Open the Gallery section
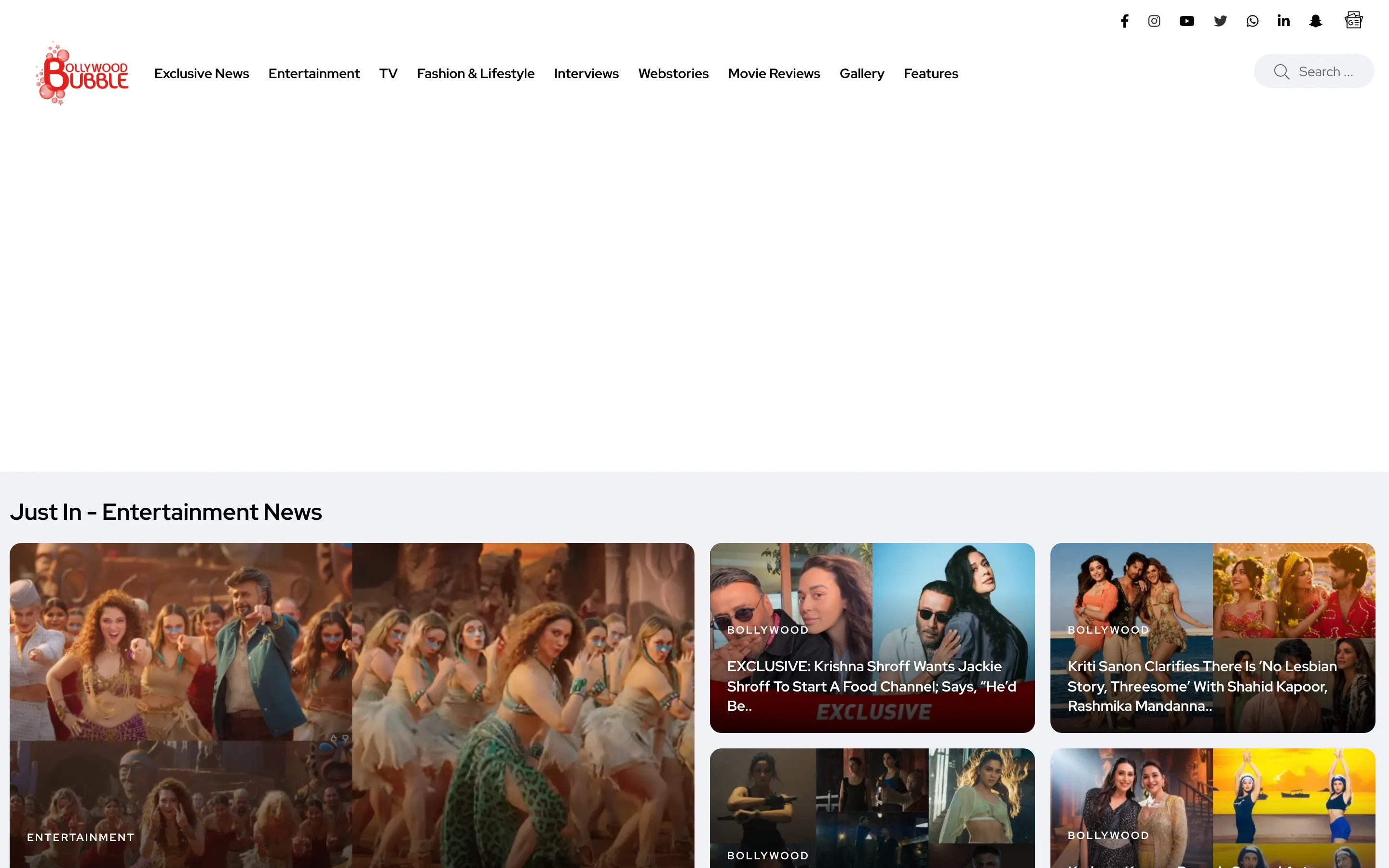The image size is (1389, 868). (861, 73)
